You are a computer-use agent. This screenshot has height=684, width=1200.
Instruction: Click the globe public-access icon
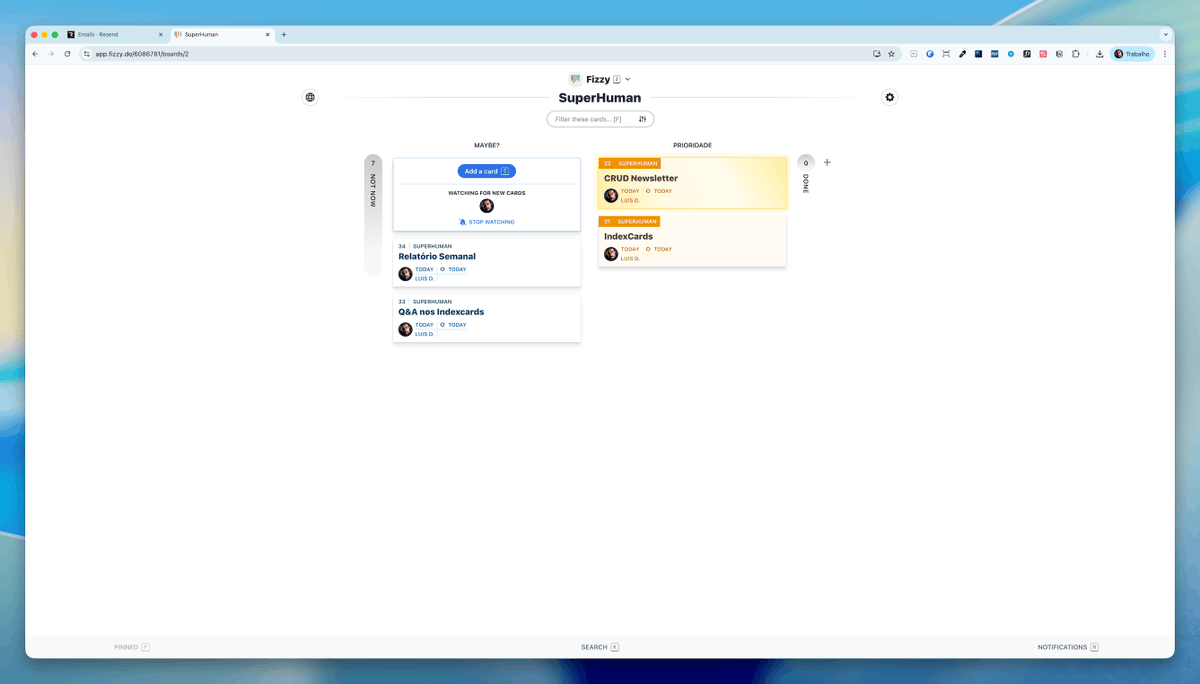(310, 97)
